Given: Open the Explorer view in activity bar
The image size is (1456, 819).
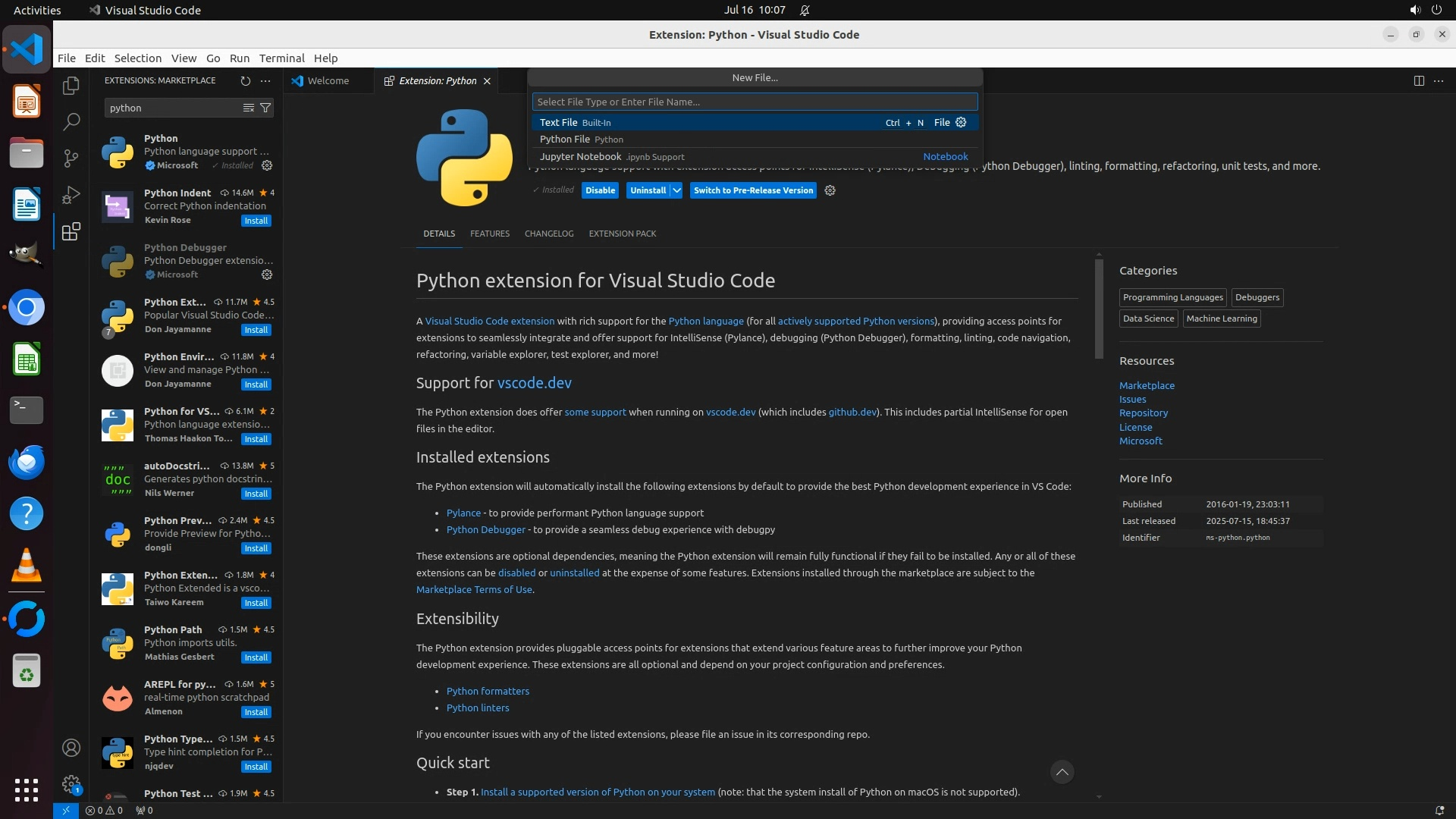Looking at the screenshot, I should pos(71,86).
